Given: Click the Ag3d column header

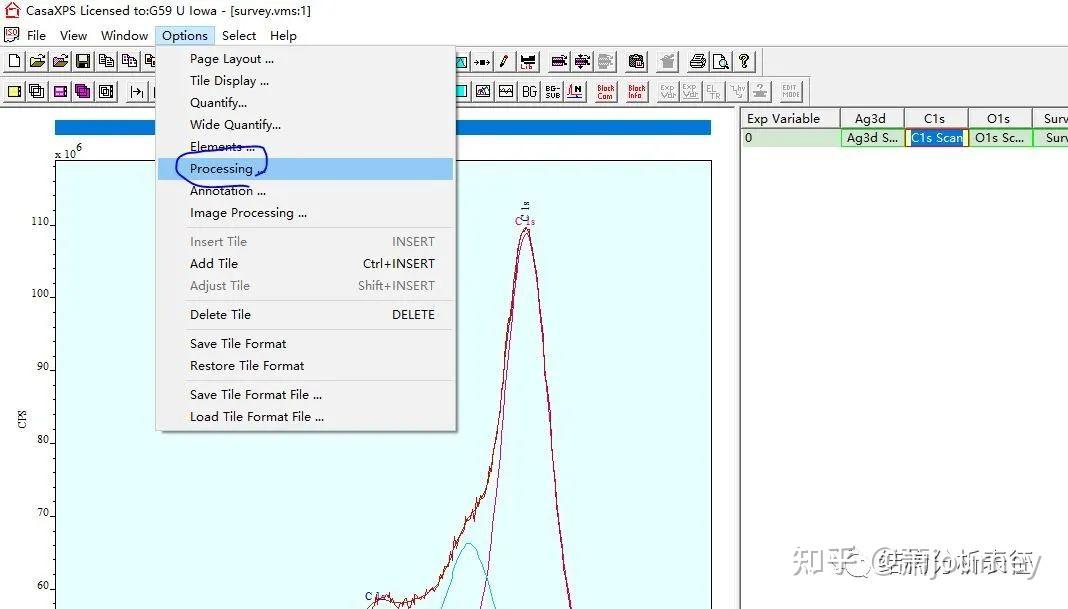Looking at the screenshot, I should tap(871, 118).
